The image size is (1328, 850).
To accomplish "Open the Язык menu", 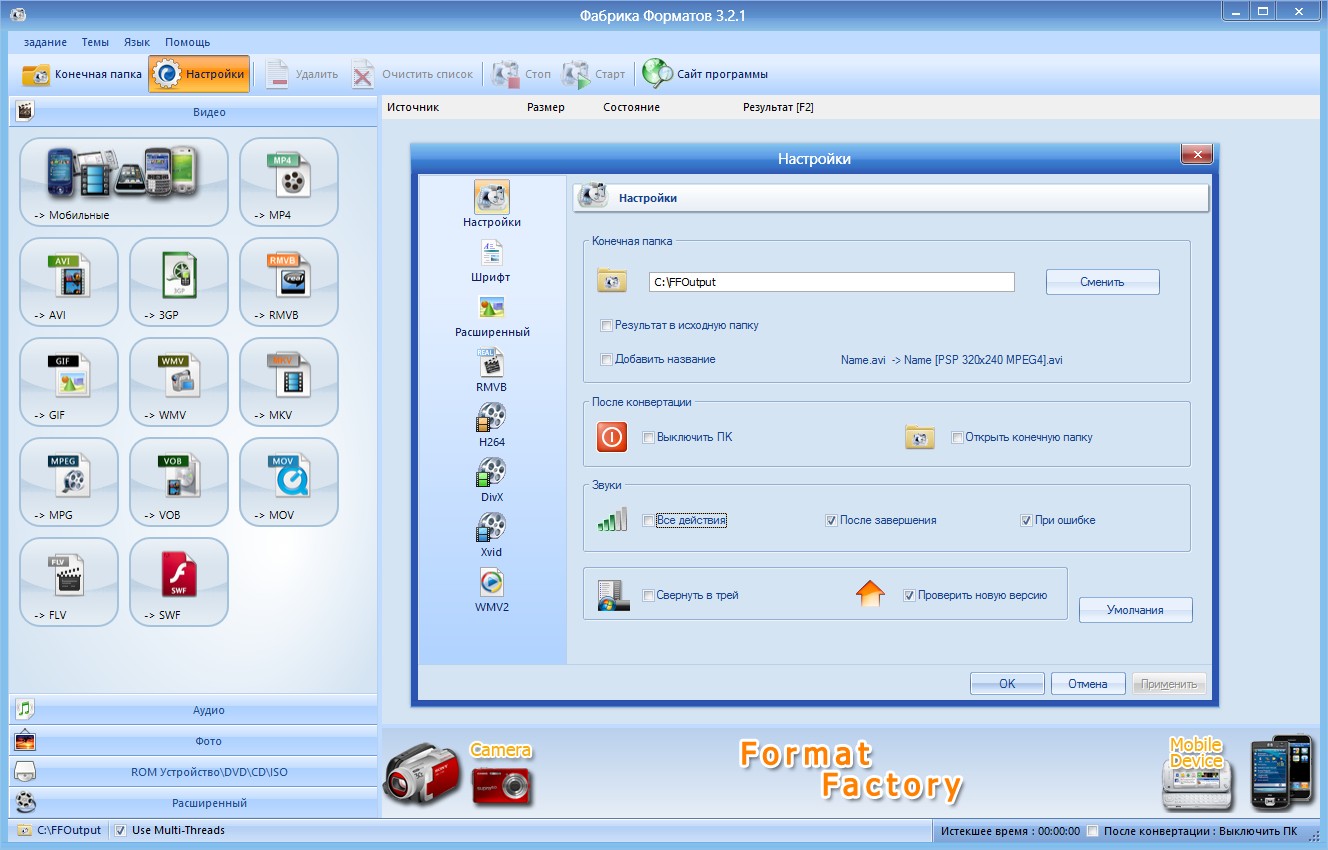I will click(x=137, y=42).
